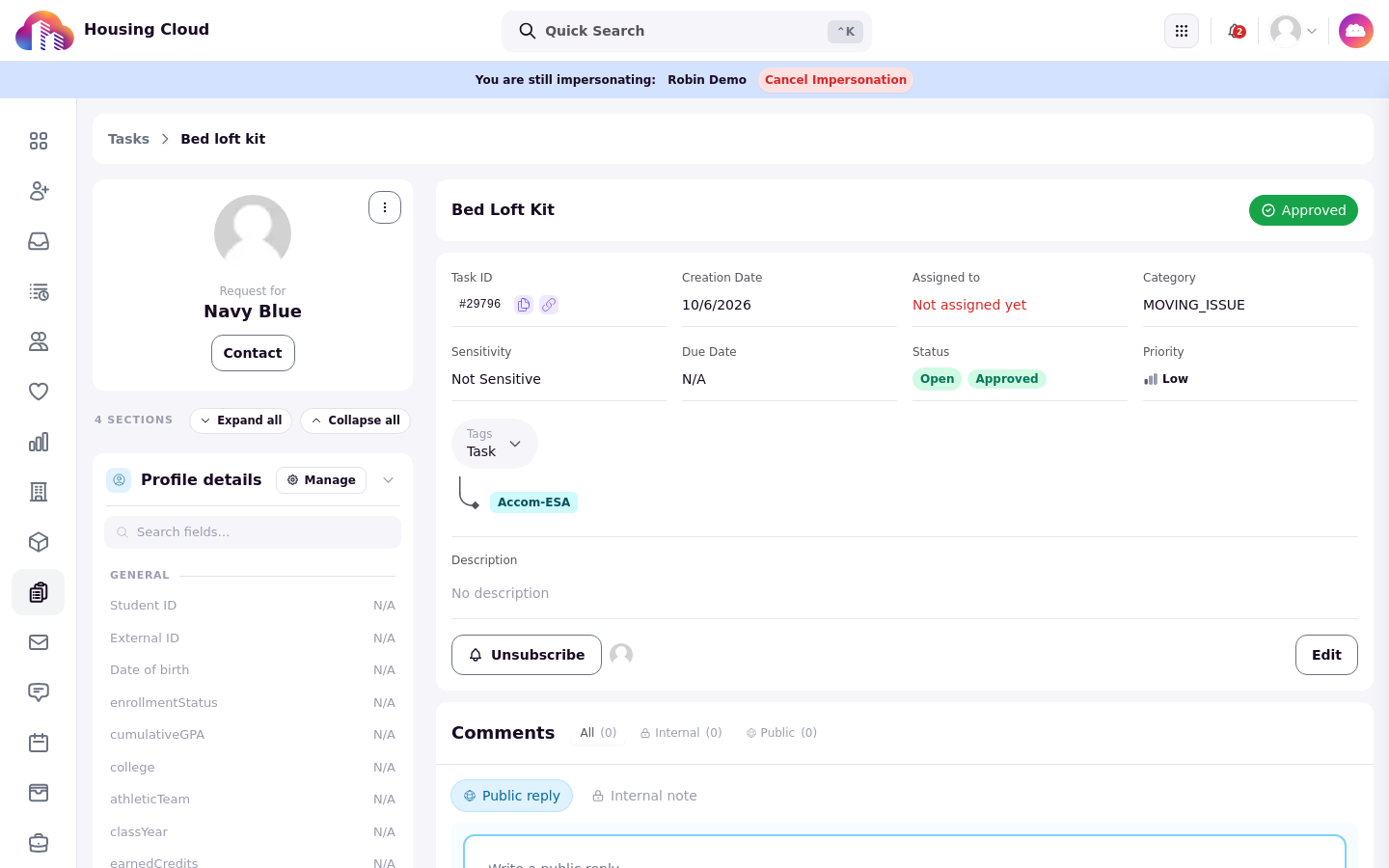This screenshot has height=868, width=1389.
Task: Click the Accom-ESA tag
Action: pos(533,502)
